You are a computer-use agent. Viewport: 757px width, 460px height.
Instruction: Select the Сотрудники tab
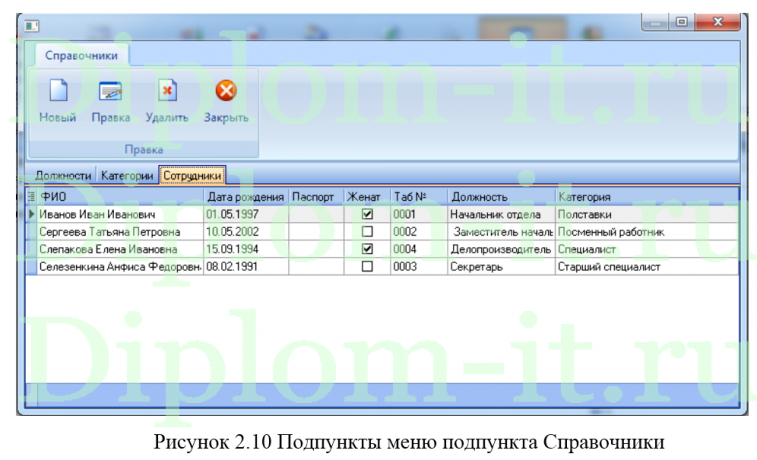pyautogui.click(x=192, y=176)
